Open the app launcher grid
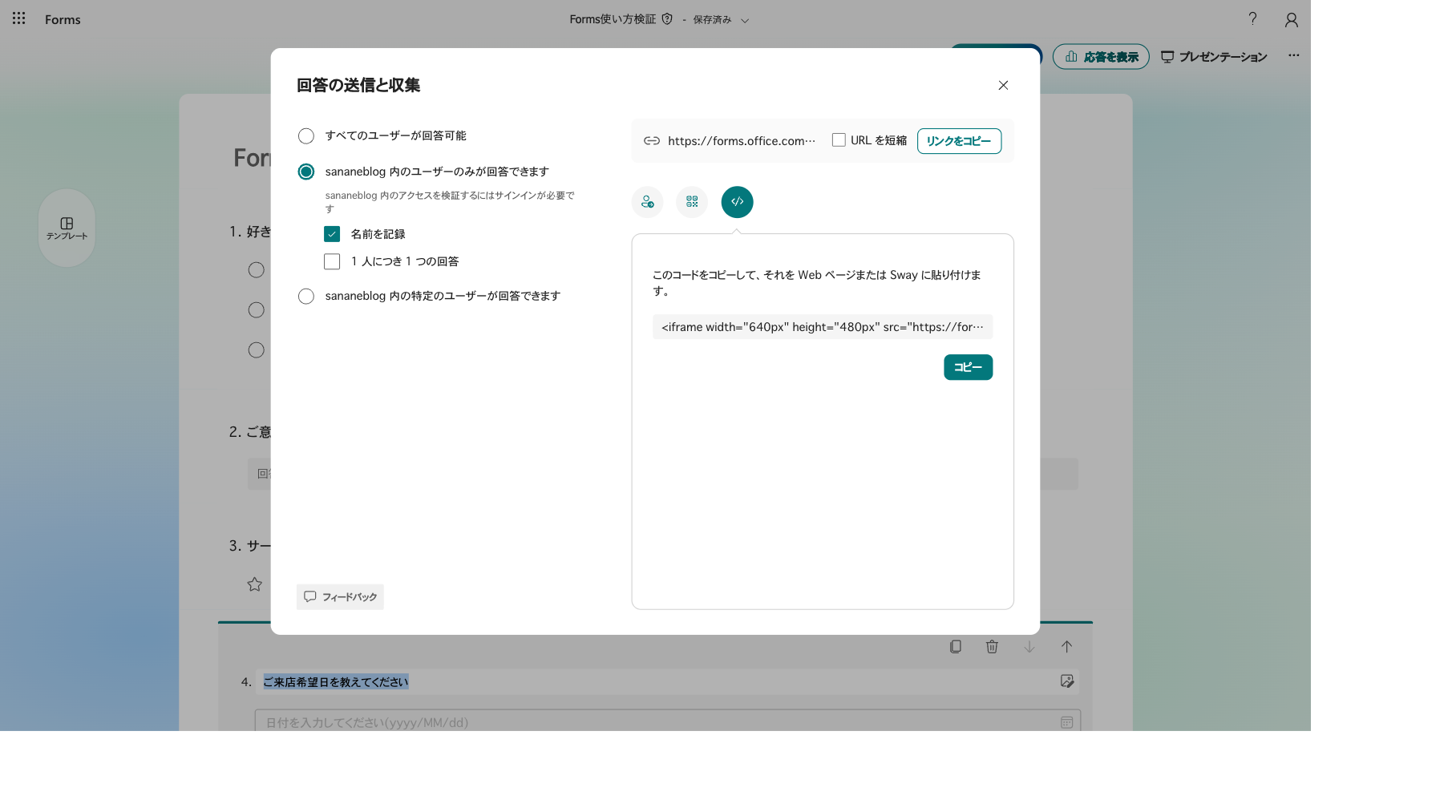The width and height of the screenshot is (1456, 812). point(19,18)
